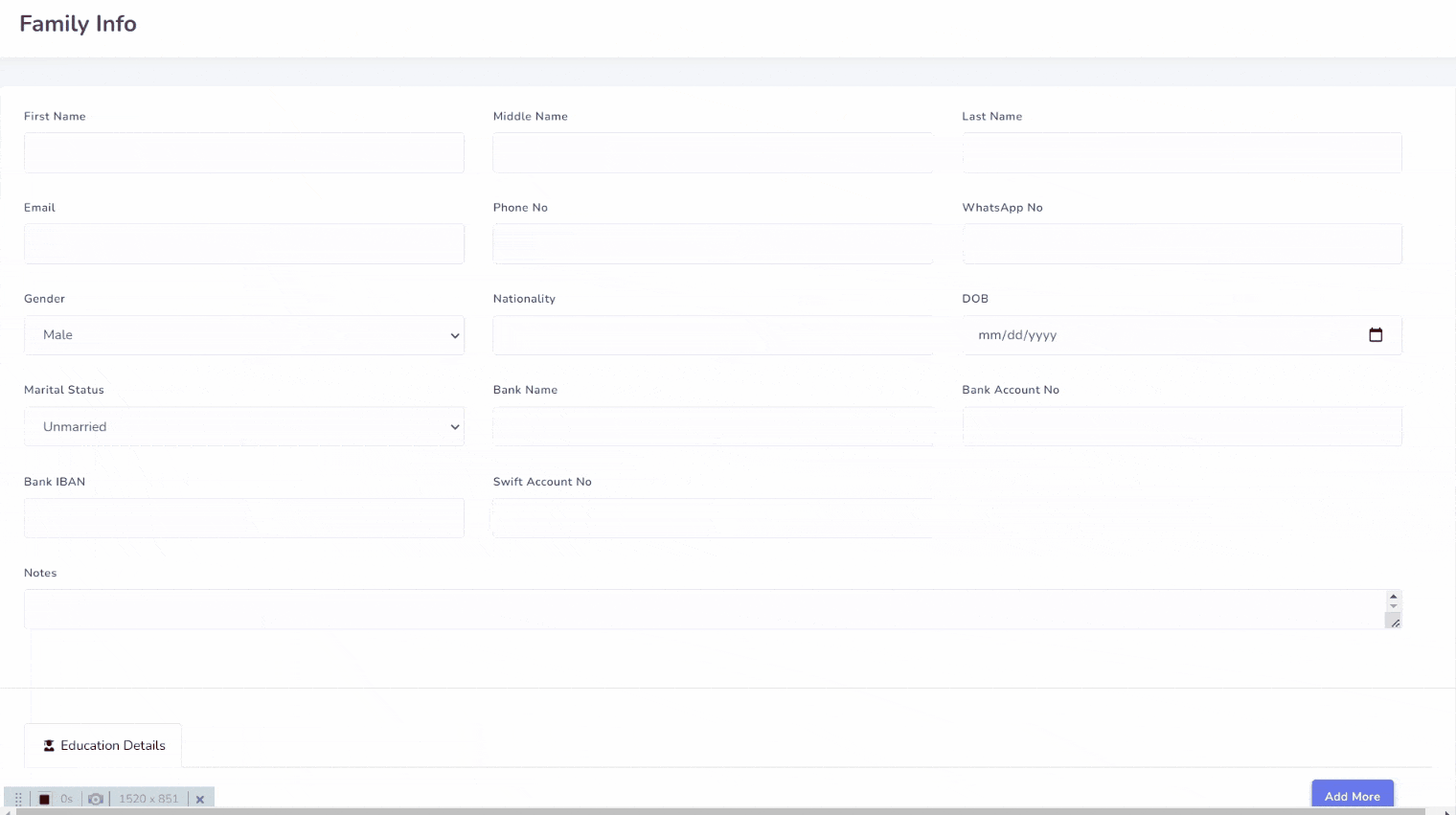This screenshot has width=1456, height=815.
Task: Click into the Email field
Action: (x=244, y=243)
